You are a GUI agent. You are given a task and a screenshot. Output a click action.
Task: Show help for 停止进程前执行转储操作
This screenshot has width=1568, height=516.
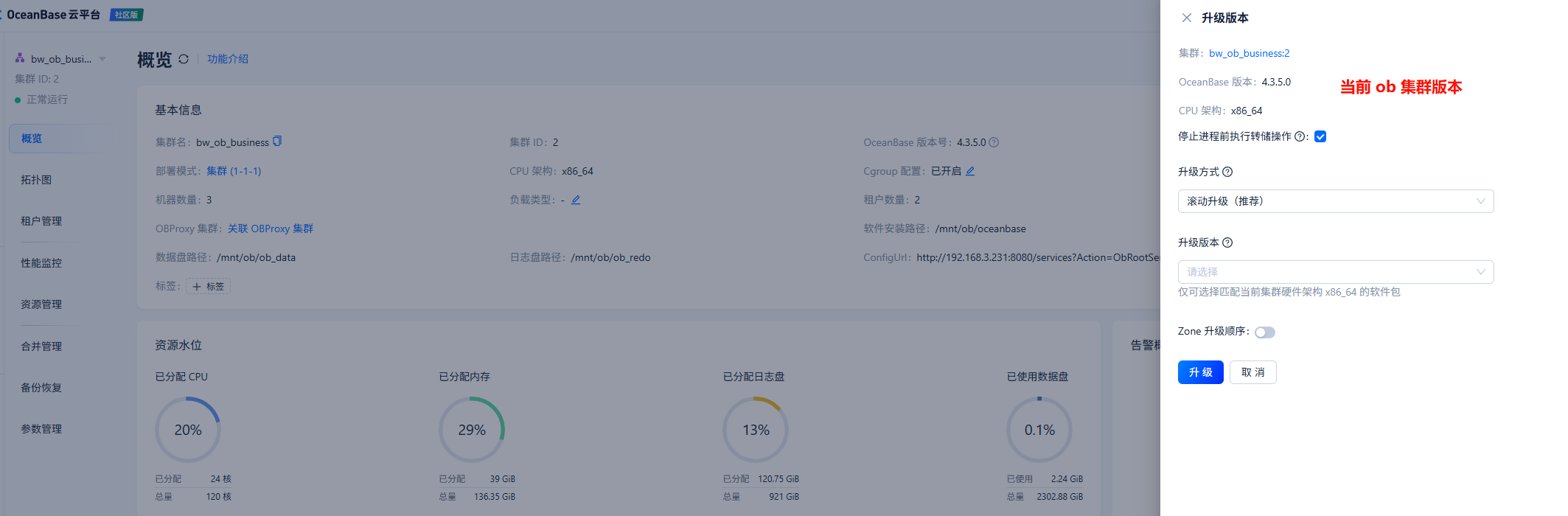pos(1300,136)
